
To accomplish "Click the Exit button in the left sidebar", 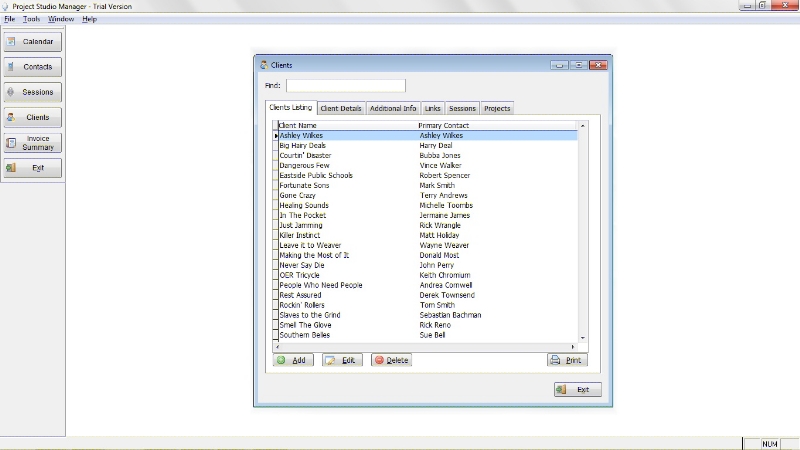I will pyautogui.click(x=33, y=168).
